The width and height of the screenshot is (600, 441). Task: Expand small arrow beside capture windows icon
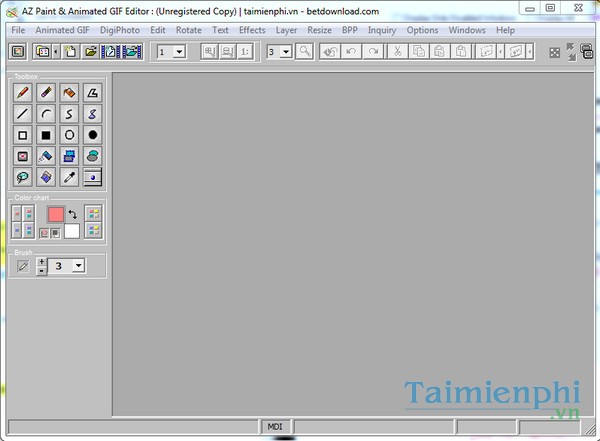pos(56,52)
